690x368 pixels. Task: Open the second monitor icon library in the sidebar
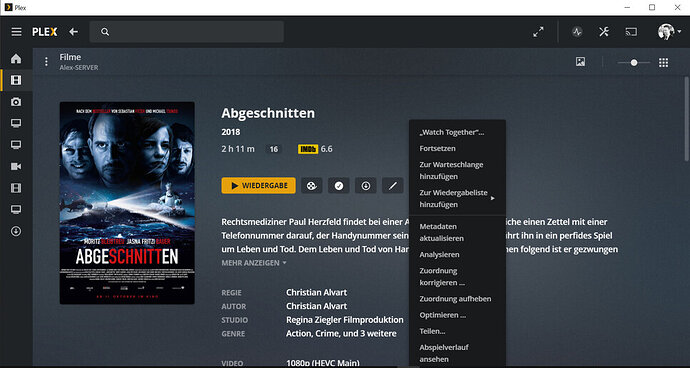16,145
